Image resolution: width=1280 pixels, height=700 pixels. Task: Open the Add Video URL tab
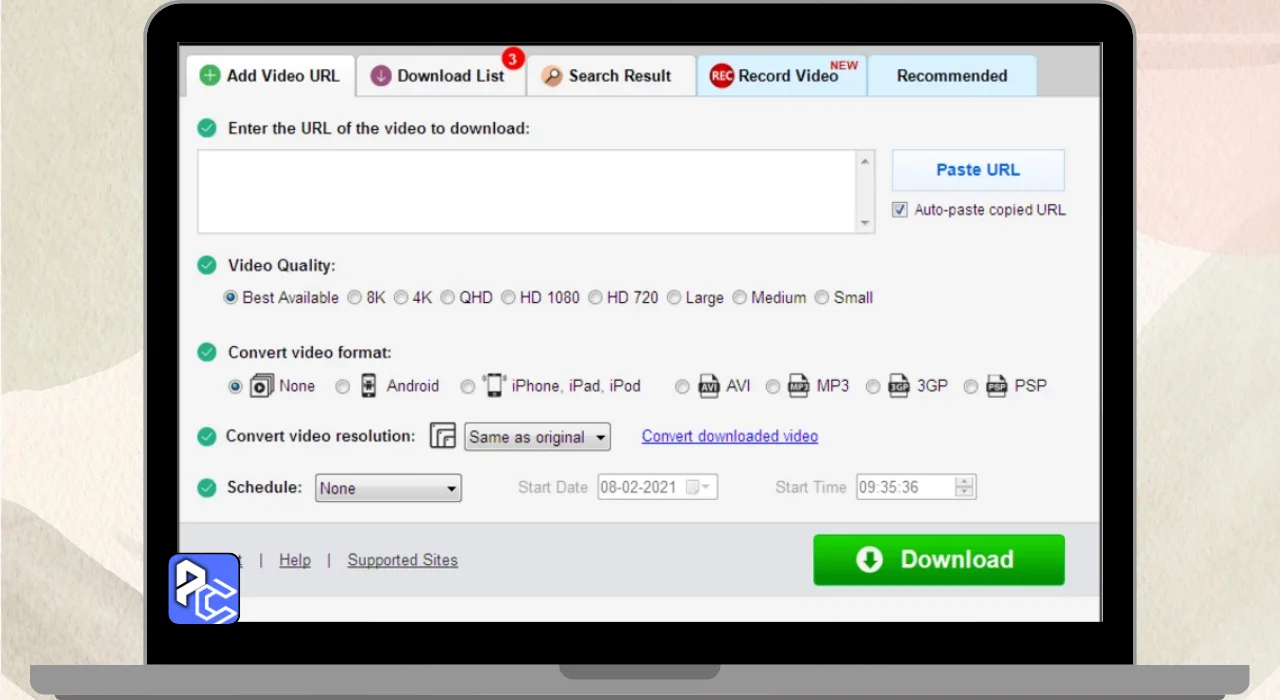tap(270, 76)
